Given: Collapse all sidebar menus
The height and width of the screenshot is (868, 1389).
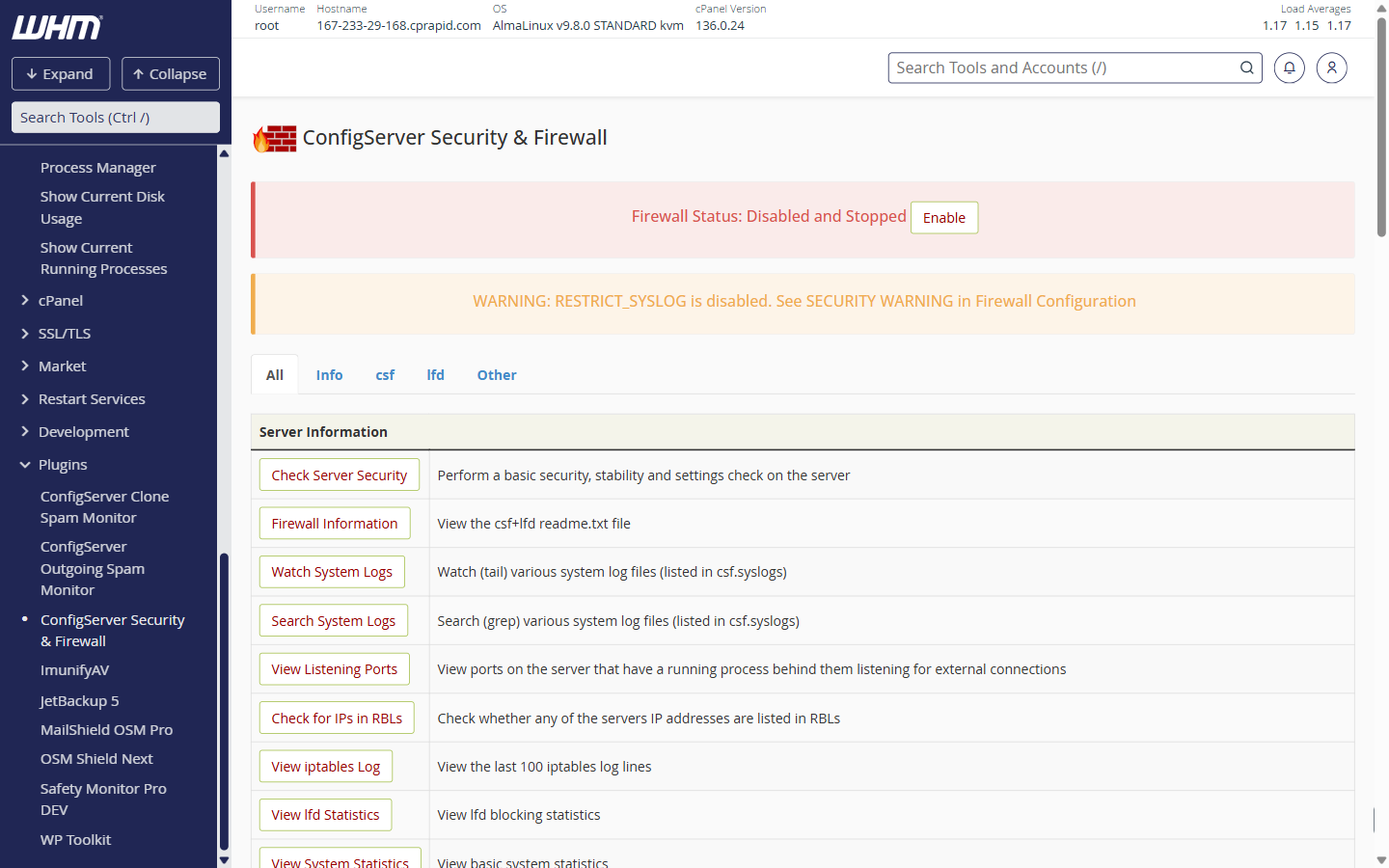Looking at the screenshot, I should [171, 74].
